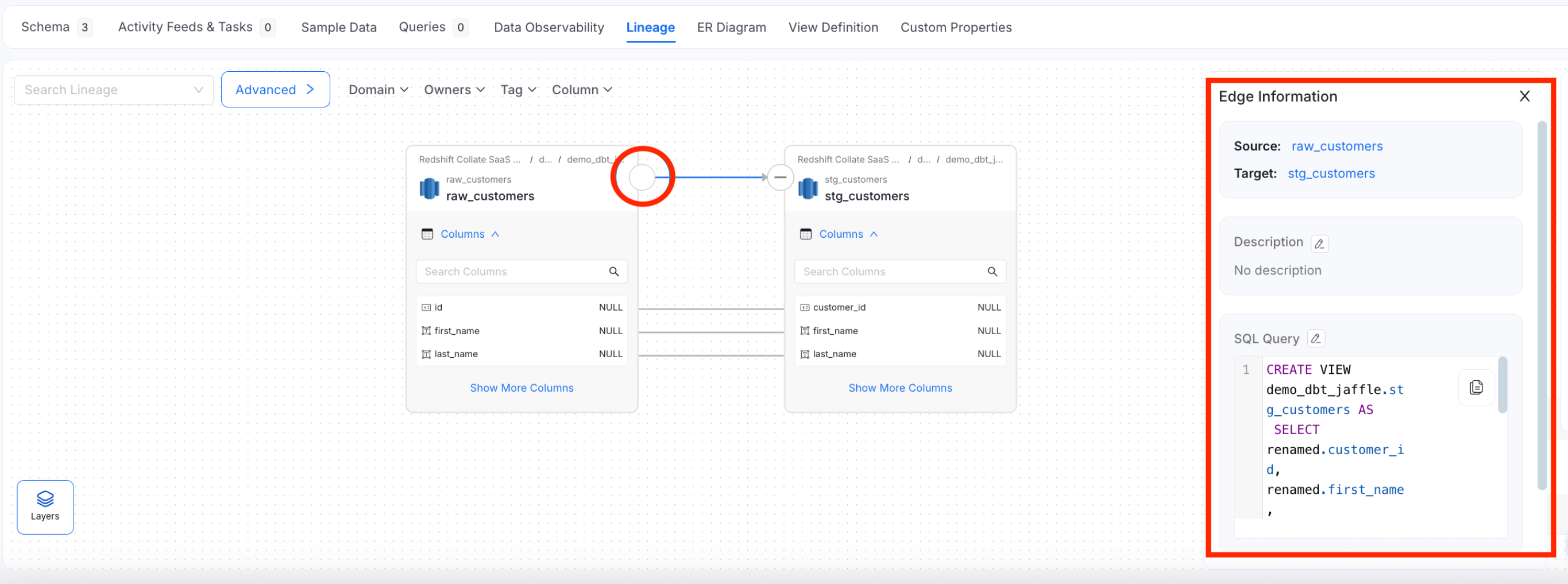Click Search Columns field in stg_customers
This screenshot has height=584, width=1568.
899,272
